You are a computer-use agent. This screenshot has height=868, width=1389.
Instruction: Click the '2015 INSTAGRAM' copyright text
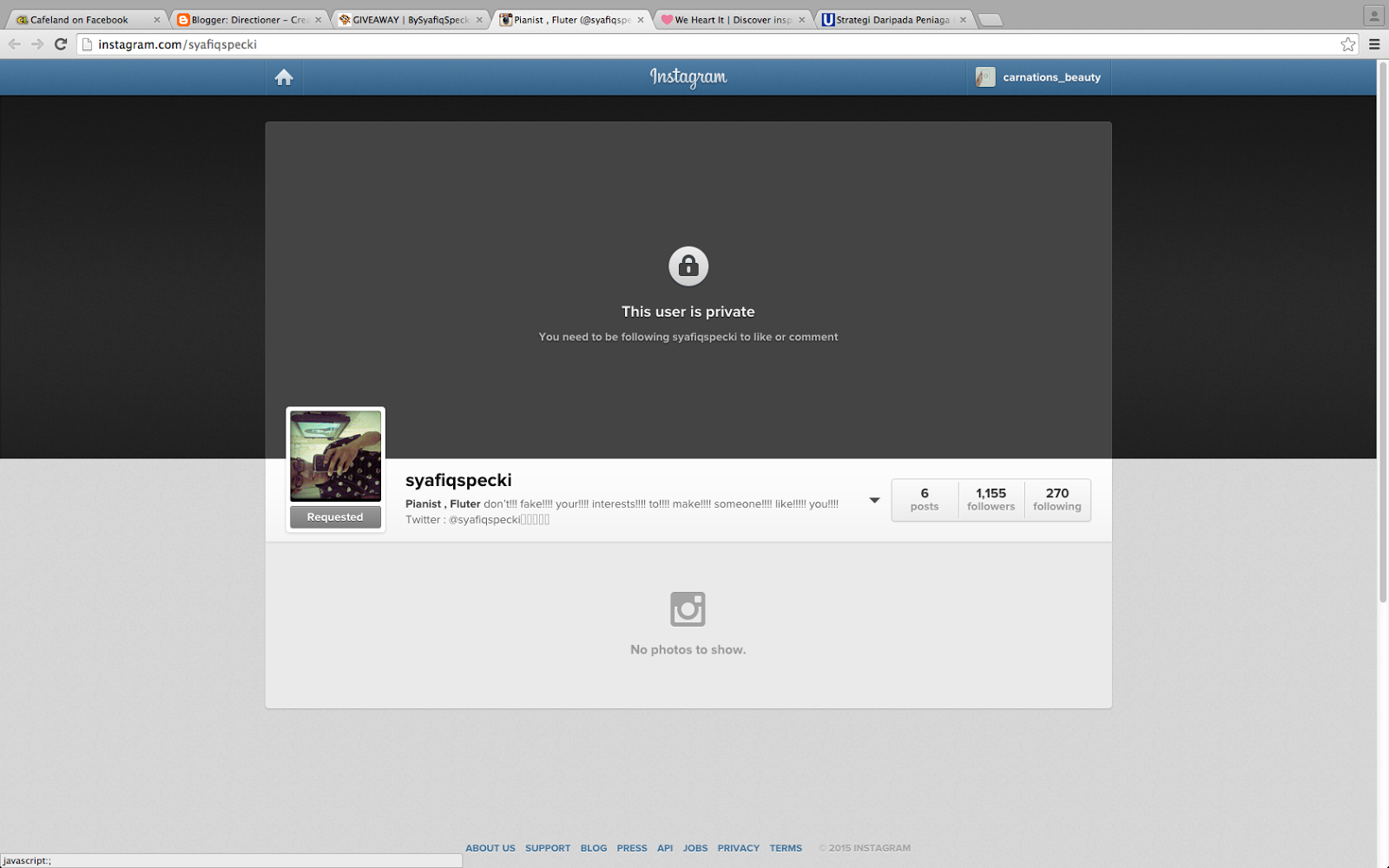(x=865, y=848)
